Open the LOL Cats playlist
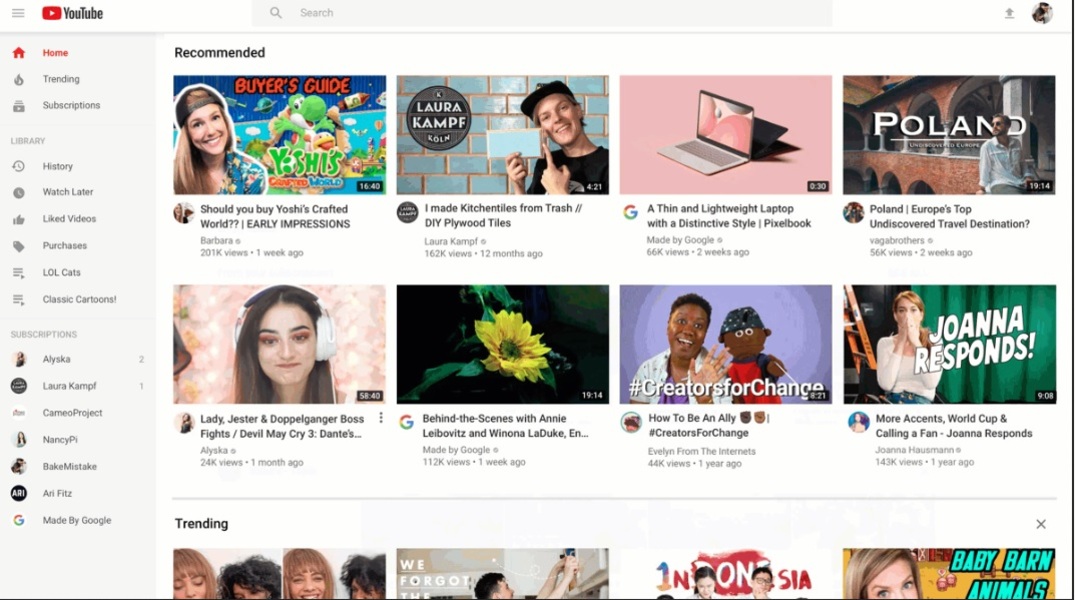 click(61, 272)
